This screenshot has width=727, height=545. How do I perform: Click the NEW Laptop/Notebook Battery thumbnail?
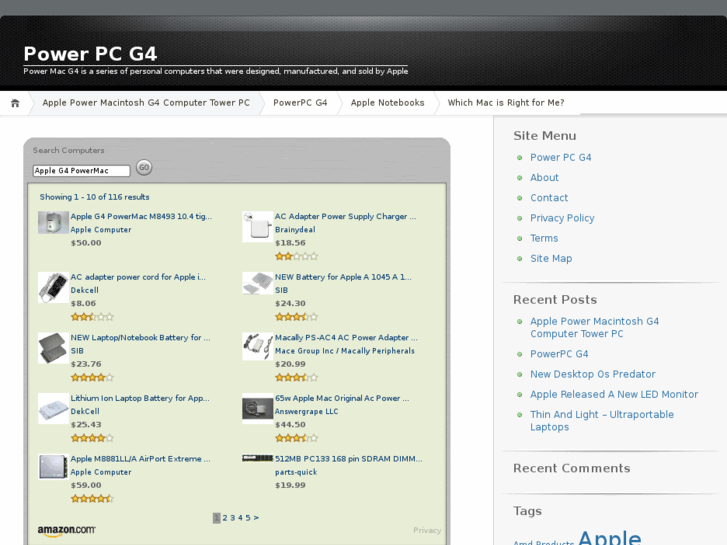pos(53,348)
